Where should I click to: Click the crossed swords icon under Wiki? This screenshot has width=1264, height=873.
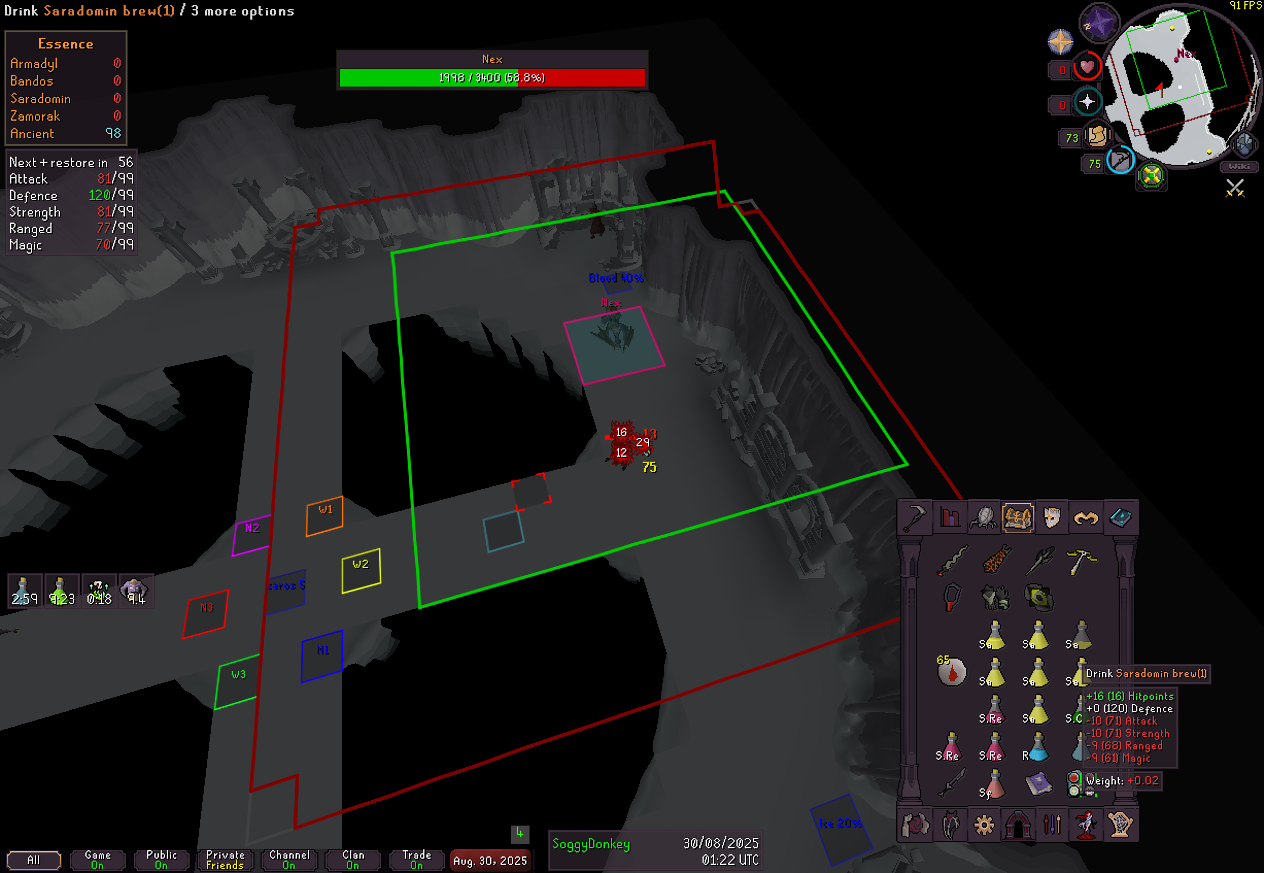(1235, 187)
